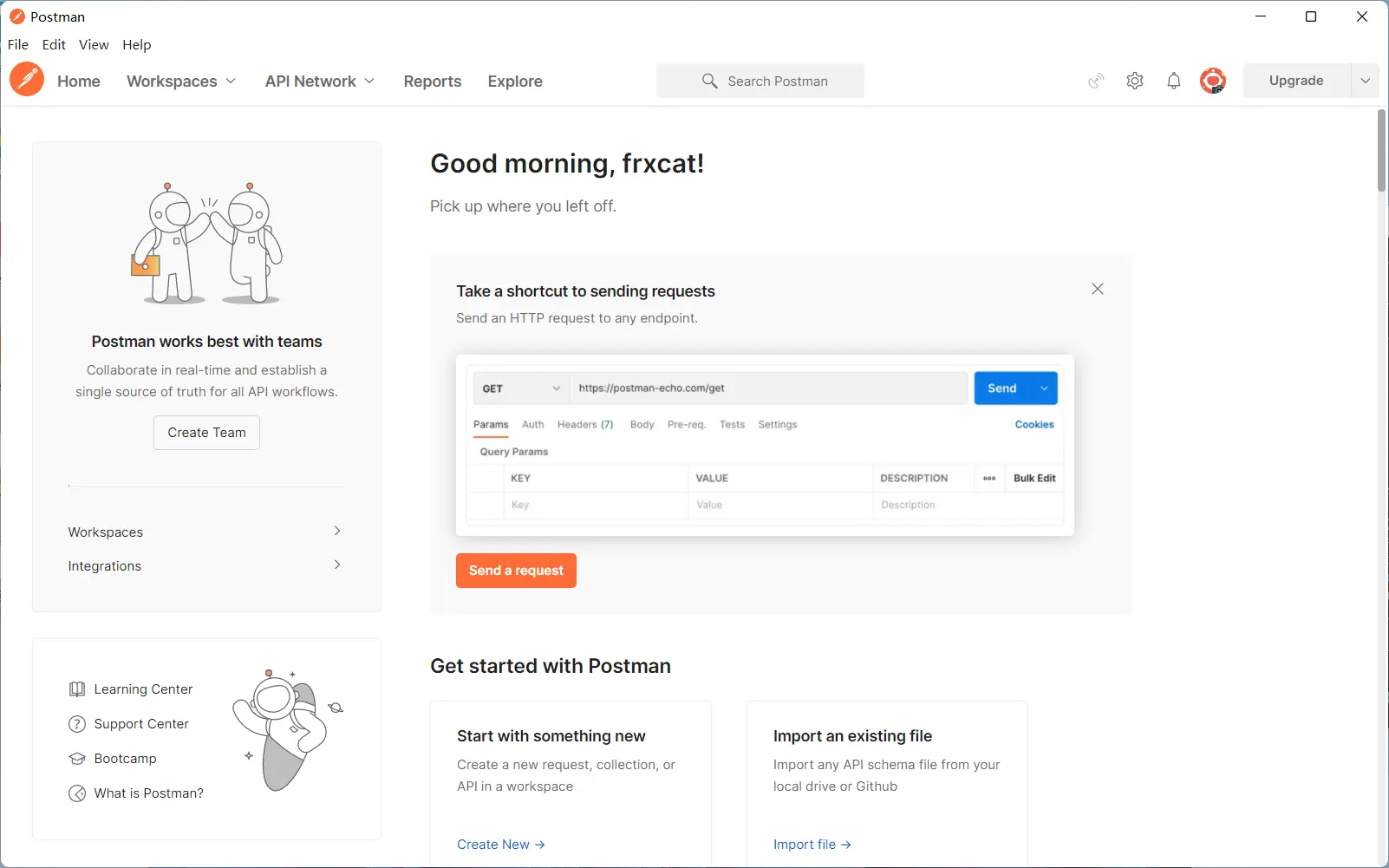Click the Support Center question icon
The height and width of the screenshot is (868, 1389).
pos(77,724)
